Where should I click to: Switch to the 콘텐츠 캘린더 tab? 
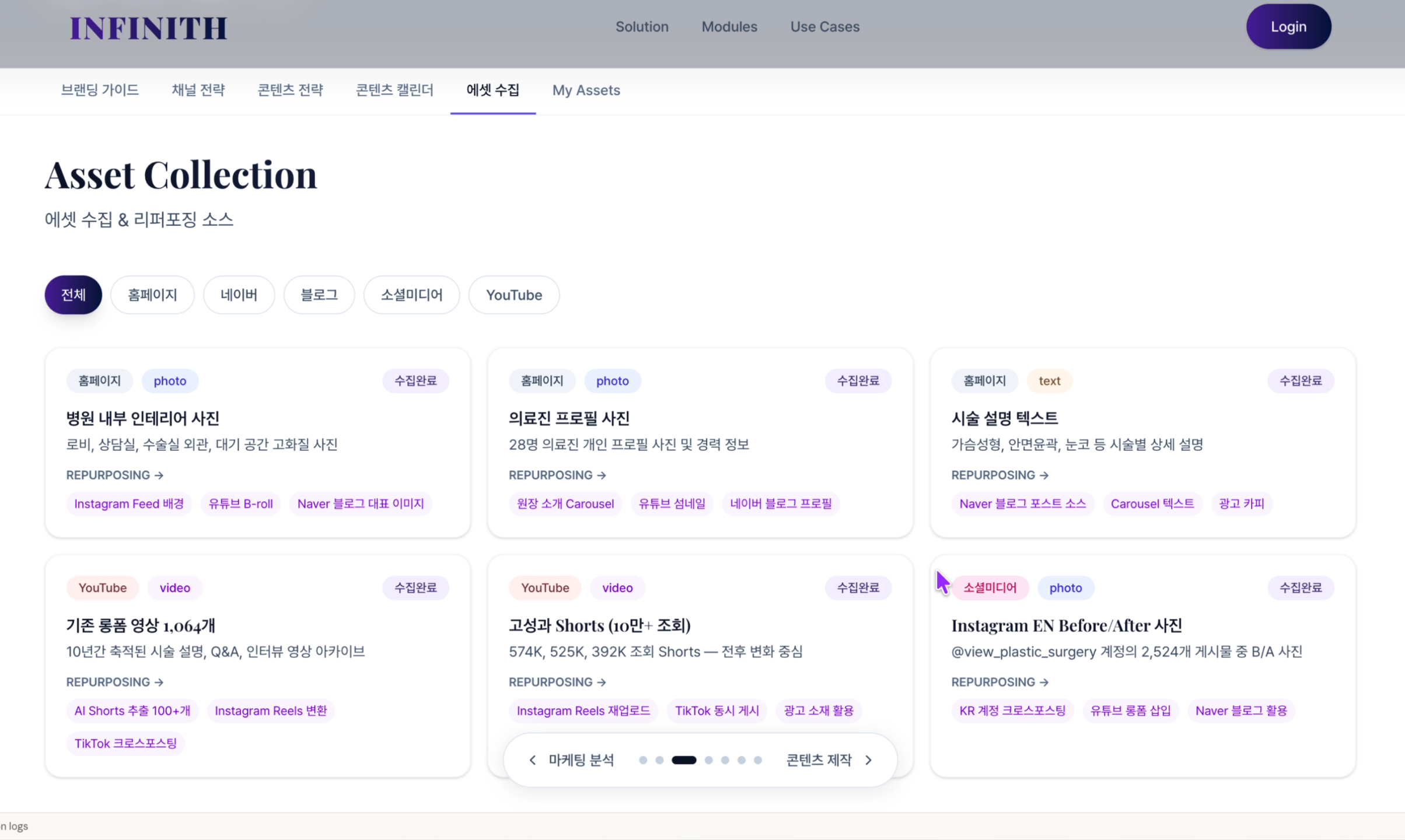point(394,90)
